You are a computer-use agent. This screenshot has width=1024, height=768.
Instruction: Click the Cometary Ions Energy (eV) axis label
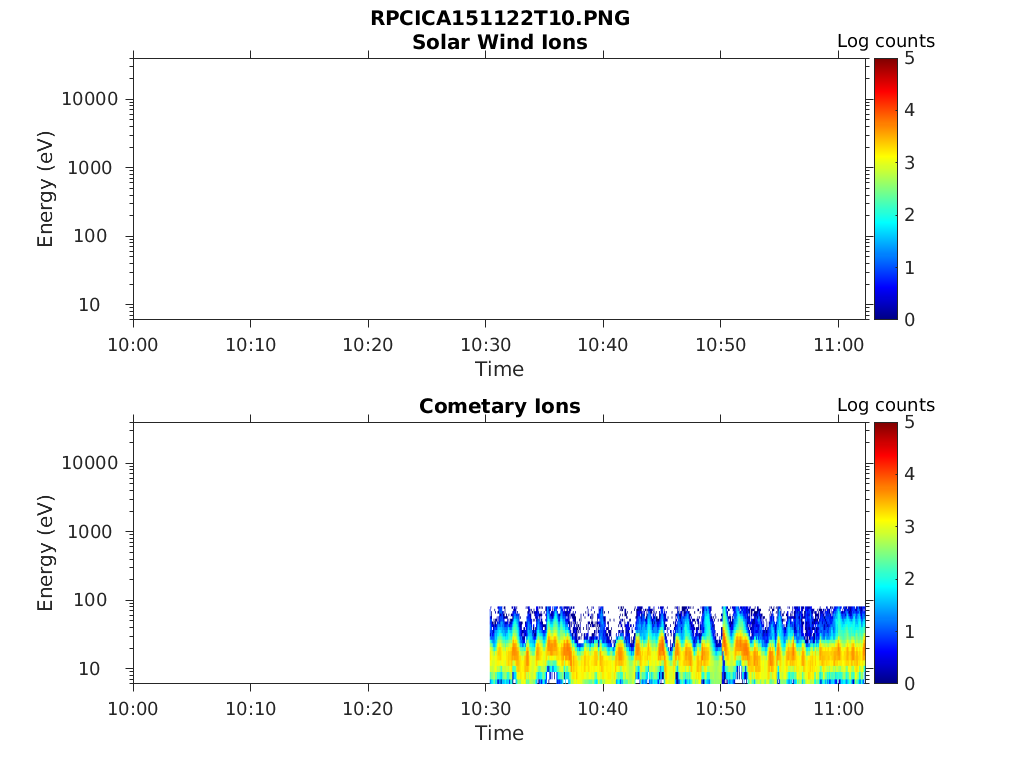45,553
